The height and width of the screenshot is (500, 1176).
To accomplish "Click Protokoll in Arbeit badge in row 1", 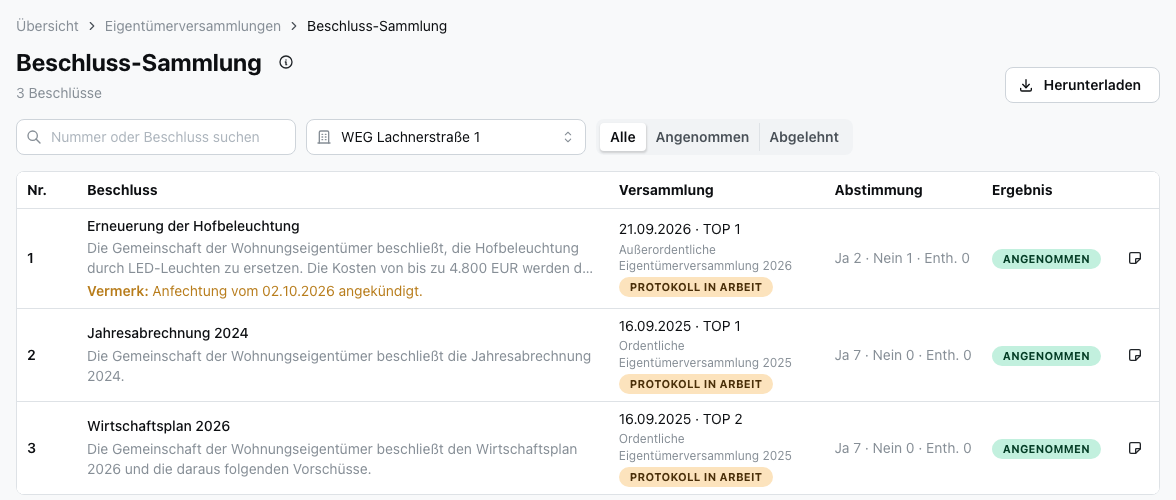I will pyautogui.click(x=695, y=287).
